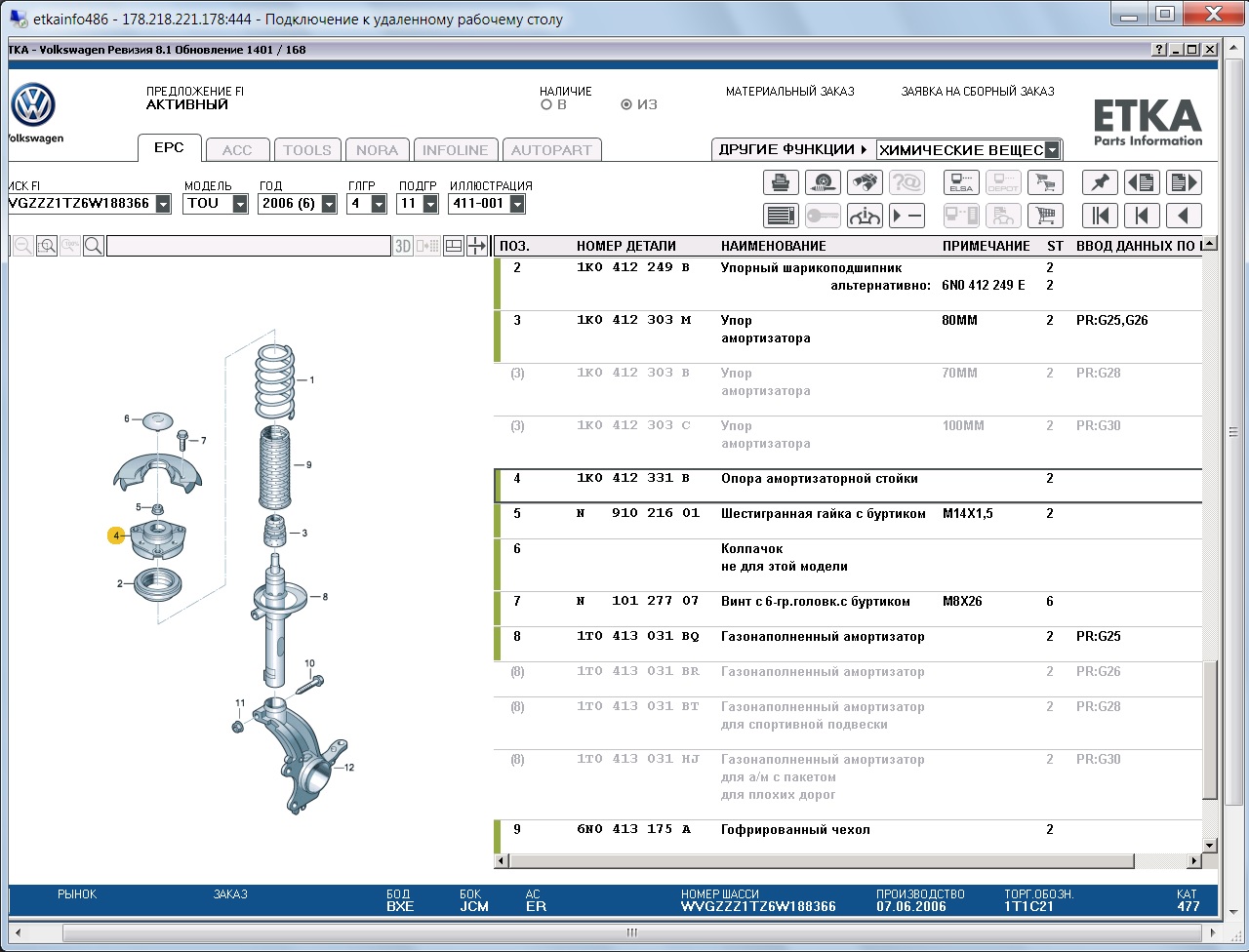Open the ГОД 2006 (6) dropdown
Image resolution: width=1249 pixels, height=952 pixels.
click(329, 204)
